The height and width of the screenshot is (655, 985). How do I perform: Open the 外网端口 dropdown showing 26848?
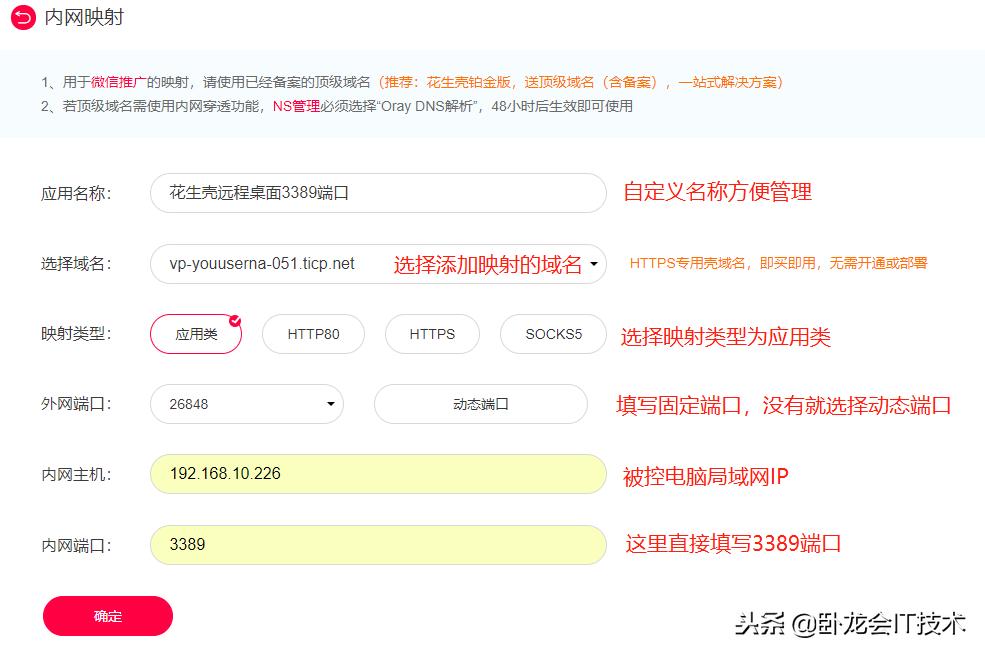[x=330, y=404]
